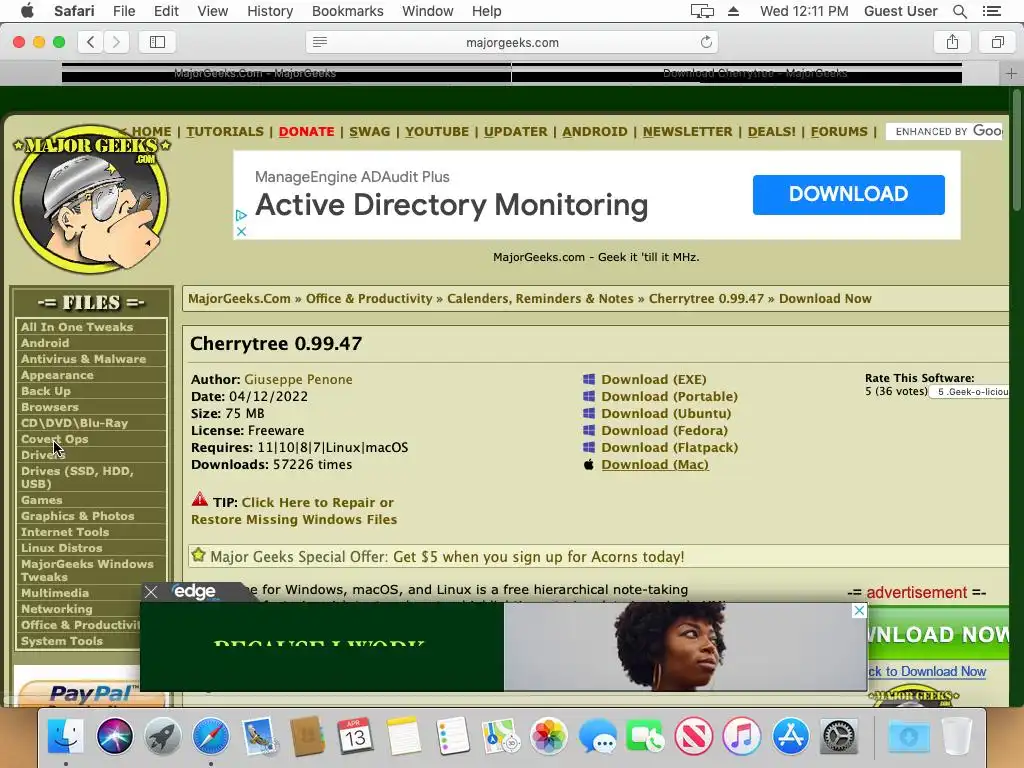Image resolution: width=1024 pixels, height=768 pixels.
Task: Open Calendar in the Dock
Action: [x=355, y=735]
